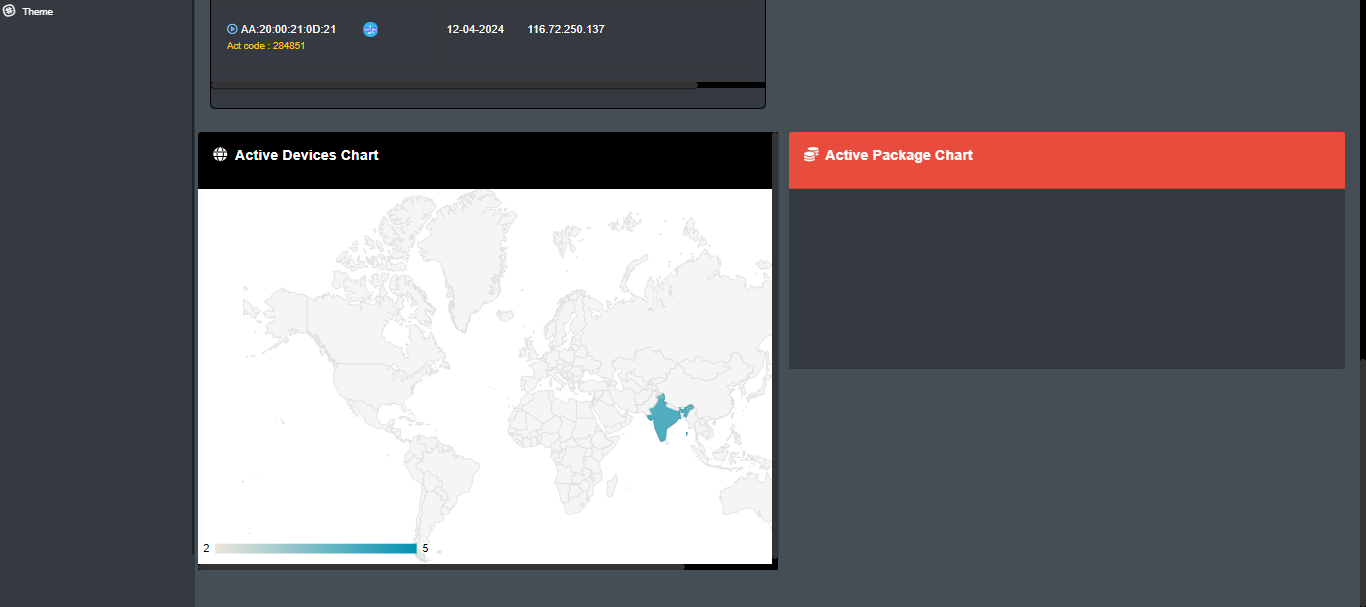Click the IP address 116.72.250.137
The height and width of the screenshot is (607, 1366).
pyautogui.click(x=566, y=29)
